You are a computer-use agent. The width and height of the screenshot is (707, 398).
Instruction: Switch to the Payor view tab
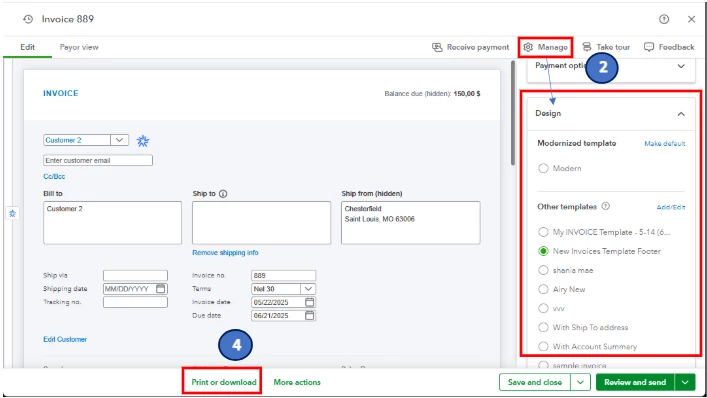[79, 47]
